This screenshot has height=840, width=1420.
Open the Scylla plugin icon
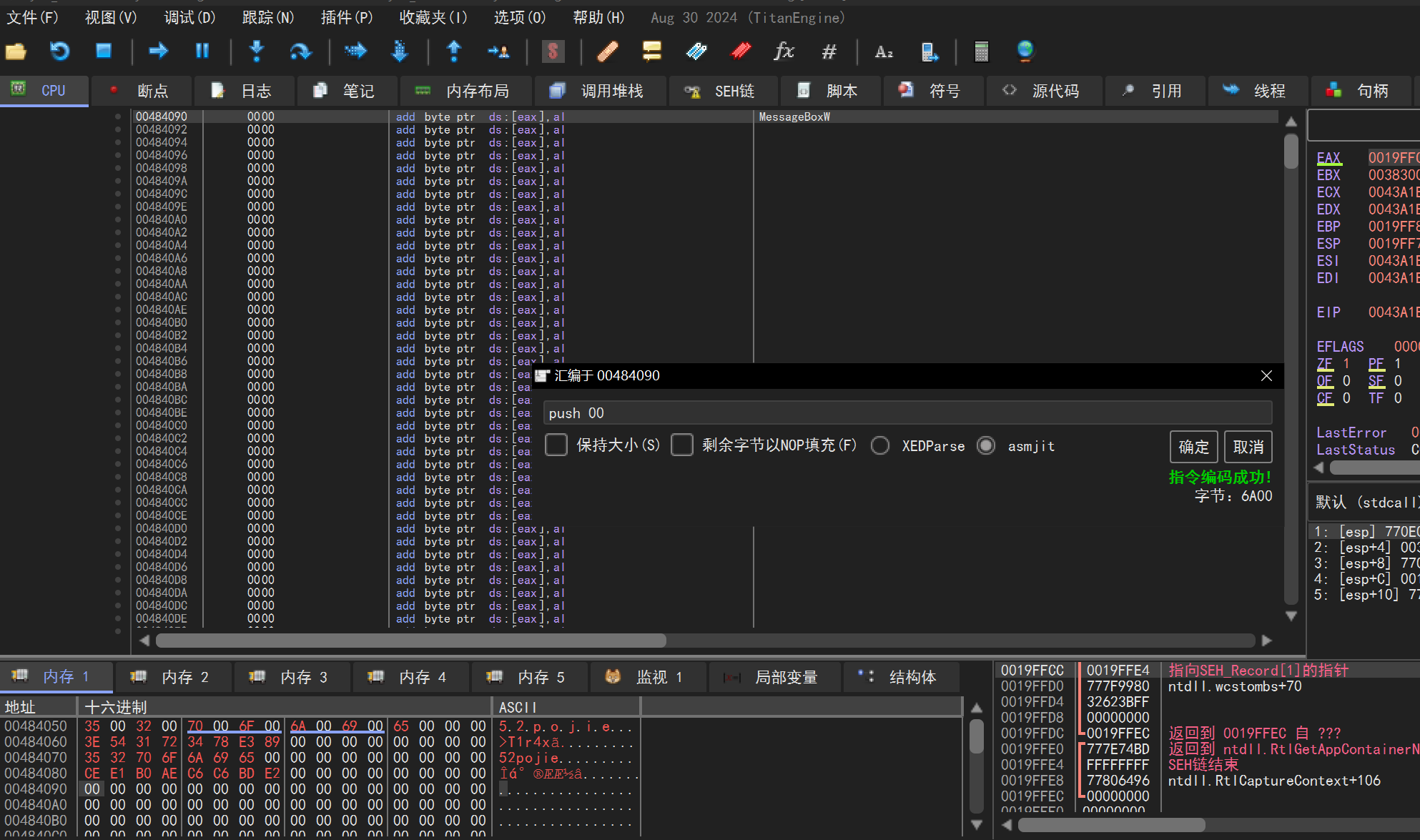pyautogui.click(x=553, y=51)
